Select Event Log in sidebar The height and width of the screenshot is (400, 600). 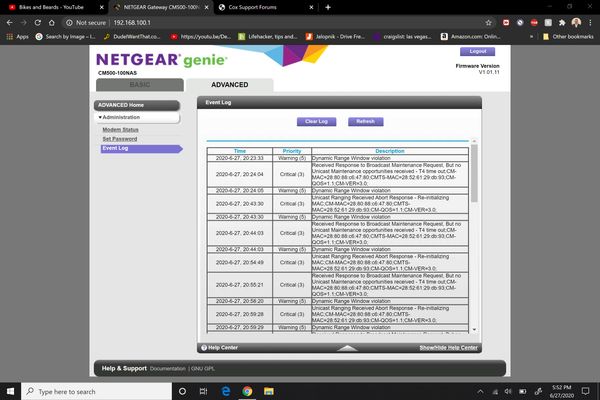tap(141, 149)
